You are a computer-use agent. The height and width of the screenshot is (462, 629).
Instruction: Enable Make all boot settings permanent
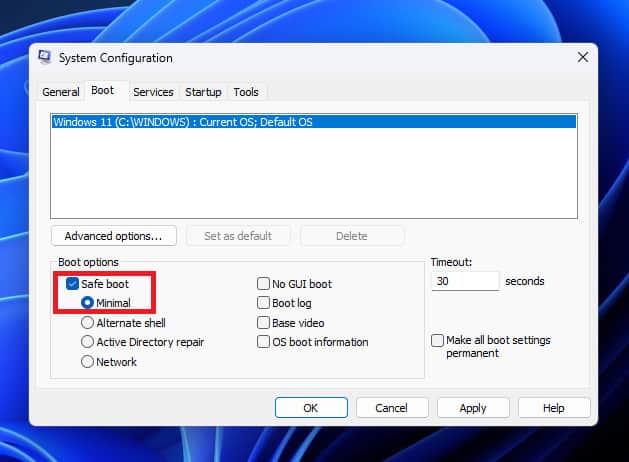(438, 341)
